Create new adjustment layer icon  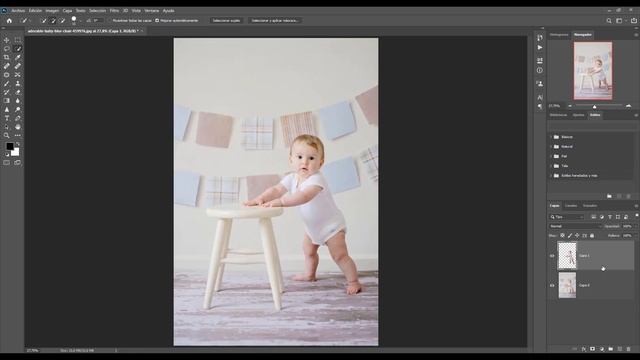tap(602, 349)
